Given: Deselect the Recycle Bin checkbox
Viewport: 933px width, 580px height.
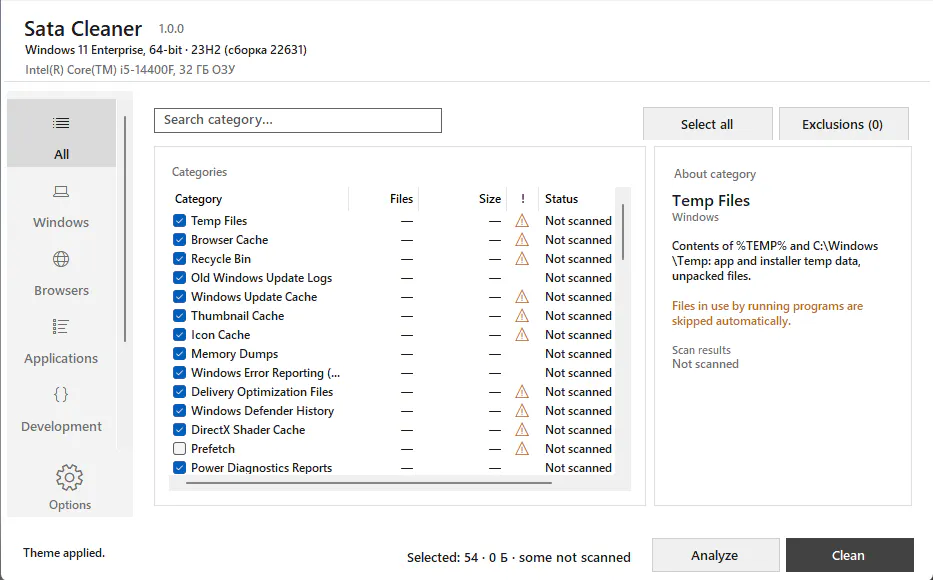Looking at the screenshot, I should click(x=179, y=259).
